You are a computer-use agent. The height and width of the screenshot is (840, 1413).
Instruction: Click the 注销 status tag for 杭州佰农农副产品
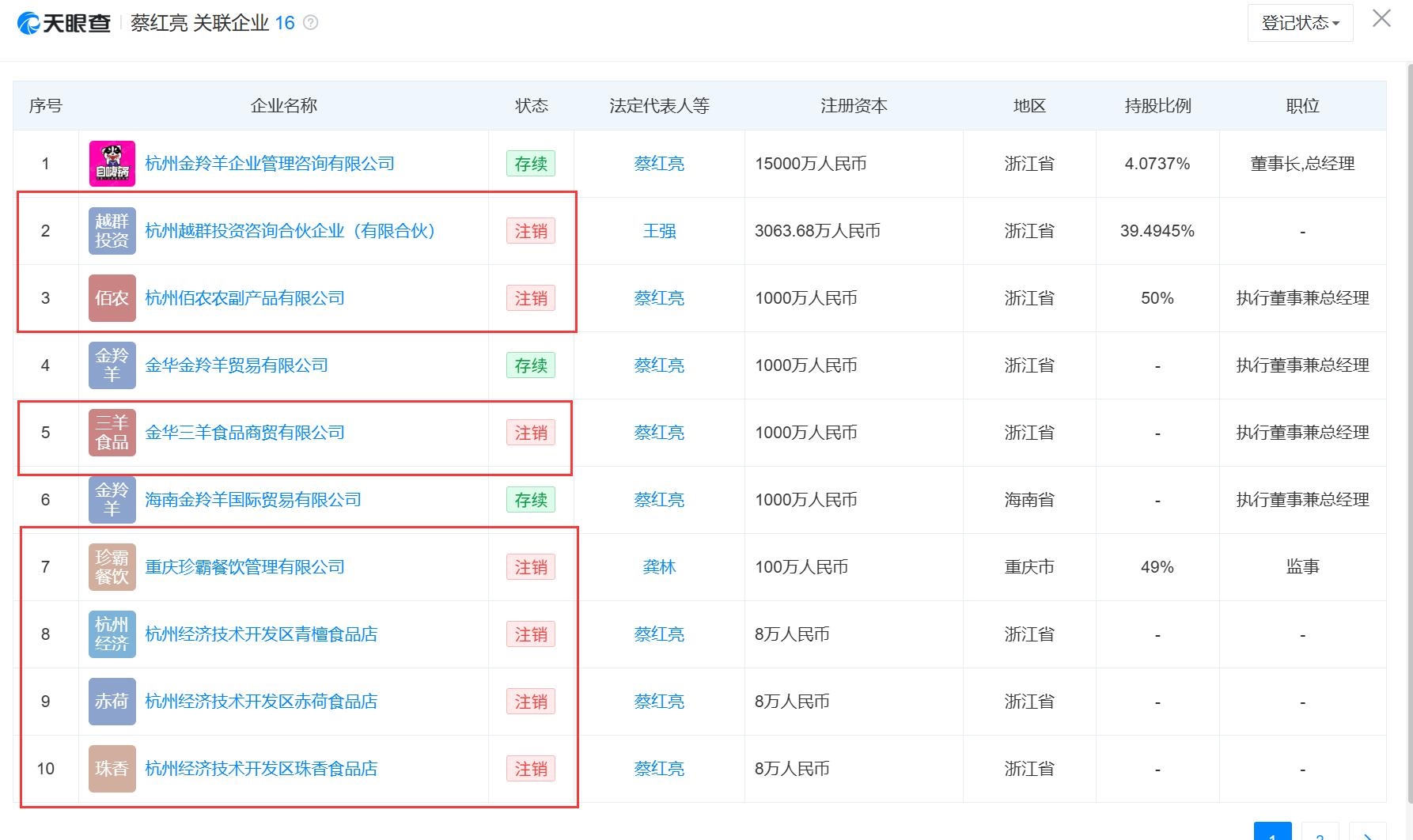click(x=531, y=298)
